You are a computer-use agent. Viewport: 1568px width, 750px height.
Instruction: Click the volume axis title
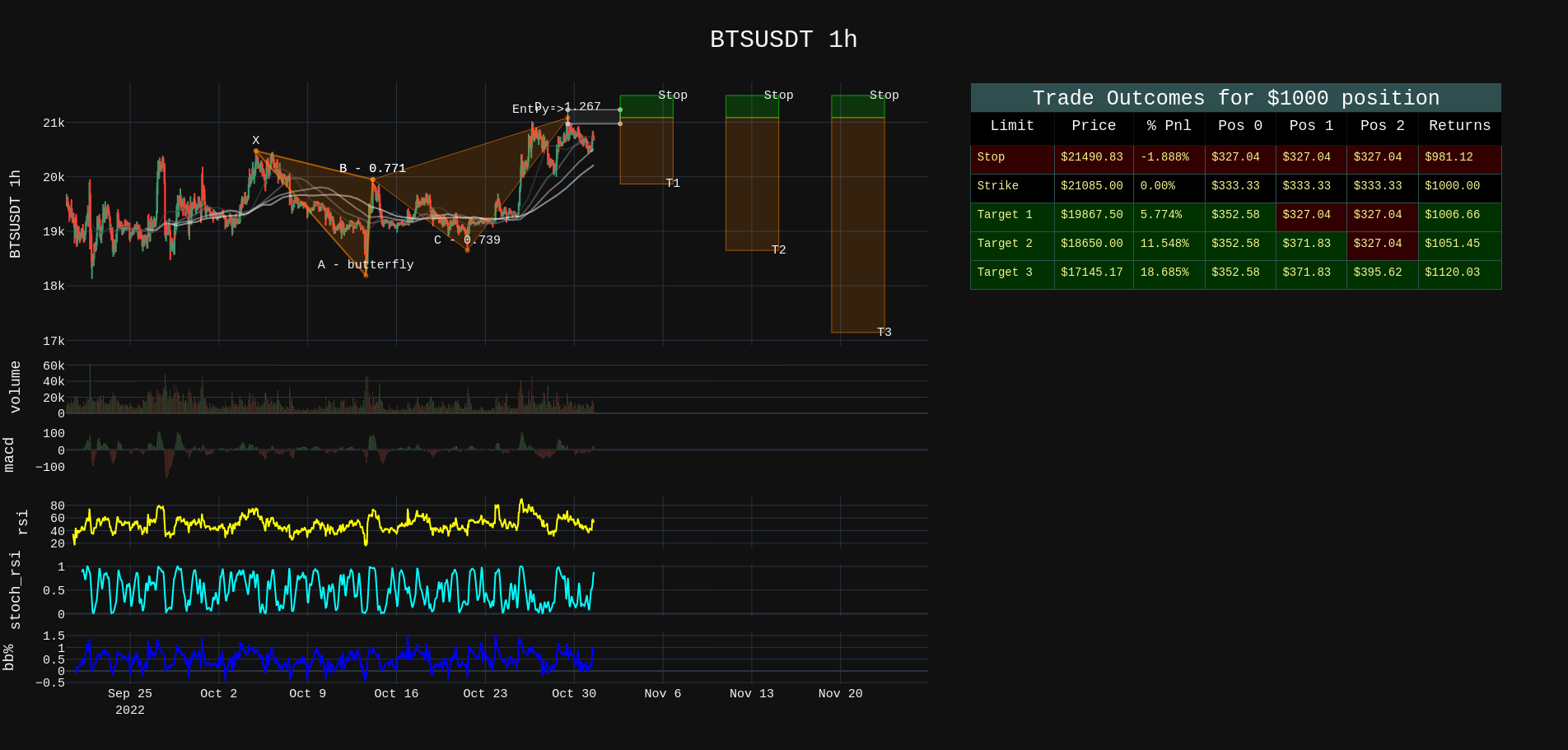point(15,387)
